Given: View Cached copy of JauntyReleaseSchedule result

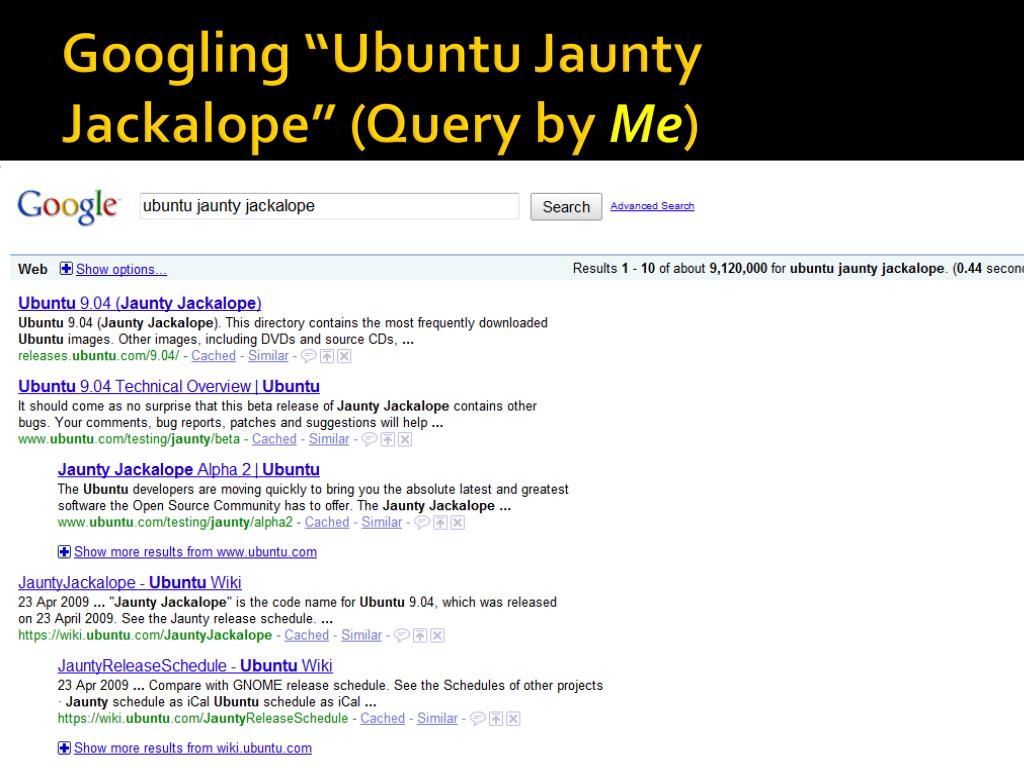Looking at the screenshot, I should (383, 718).
